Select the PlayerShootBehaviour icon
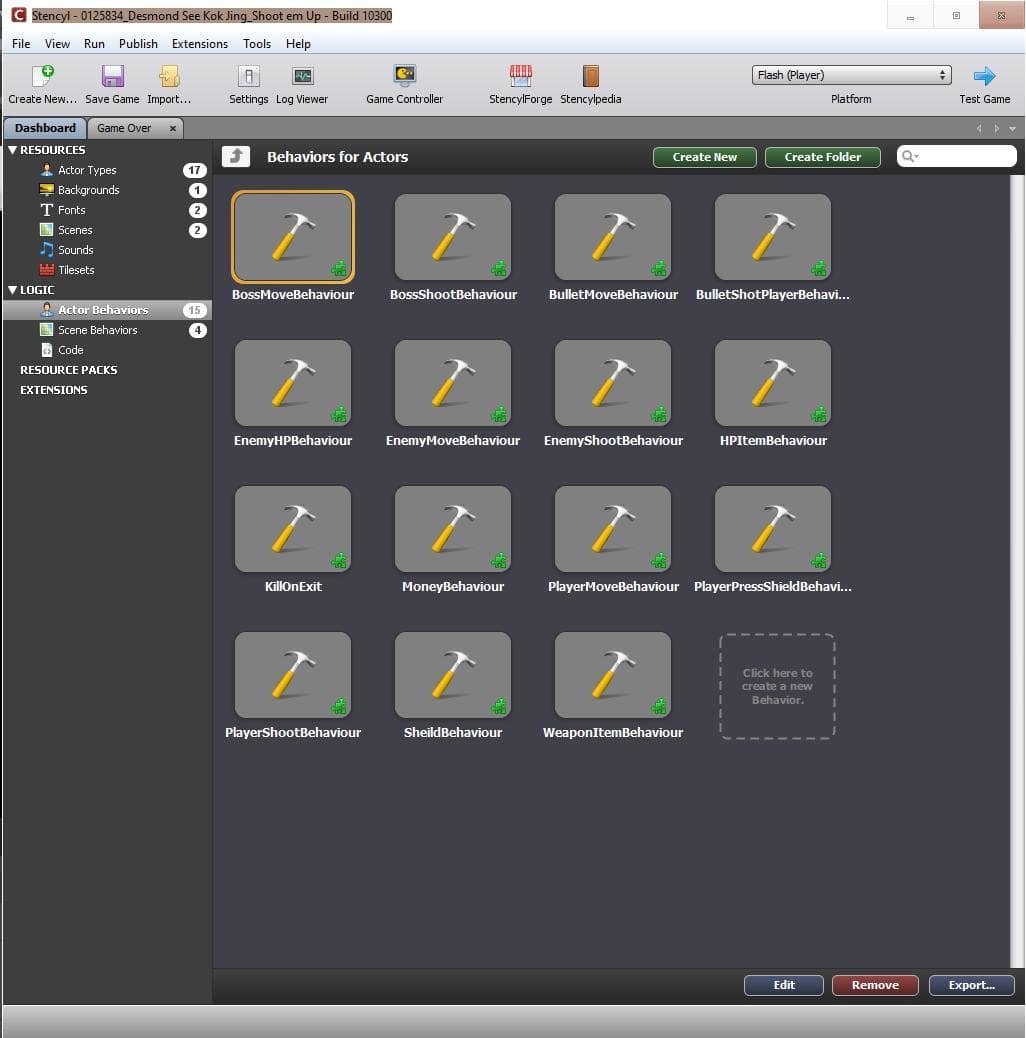Image resolution: width=1026 pixels, height=1038 pixels. click(x=293, y=675)
